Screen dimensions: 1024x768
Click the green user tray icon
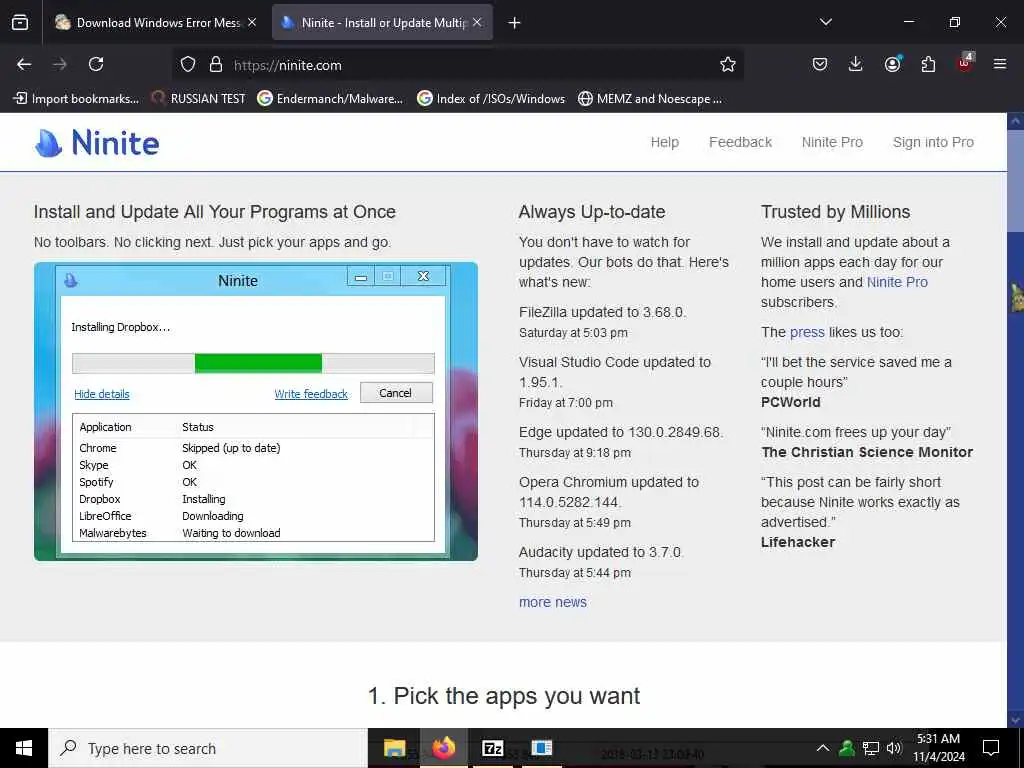coord(847,748)
